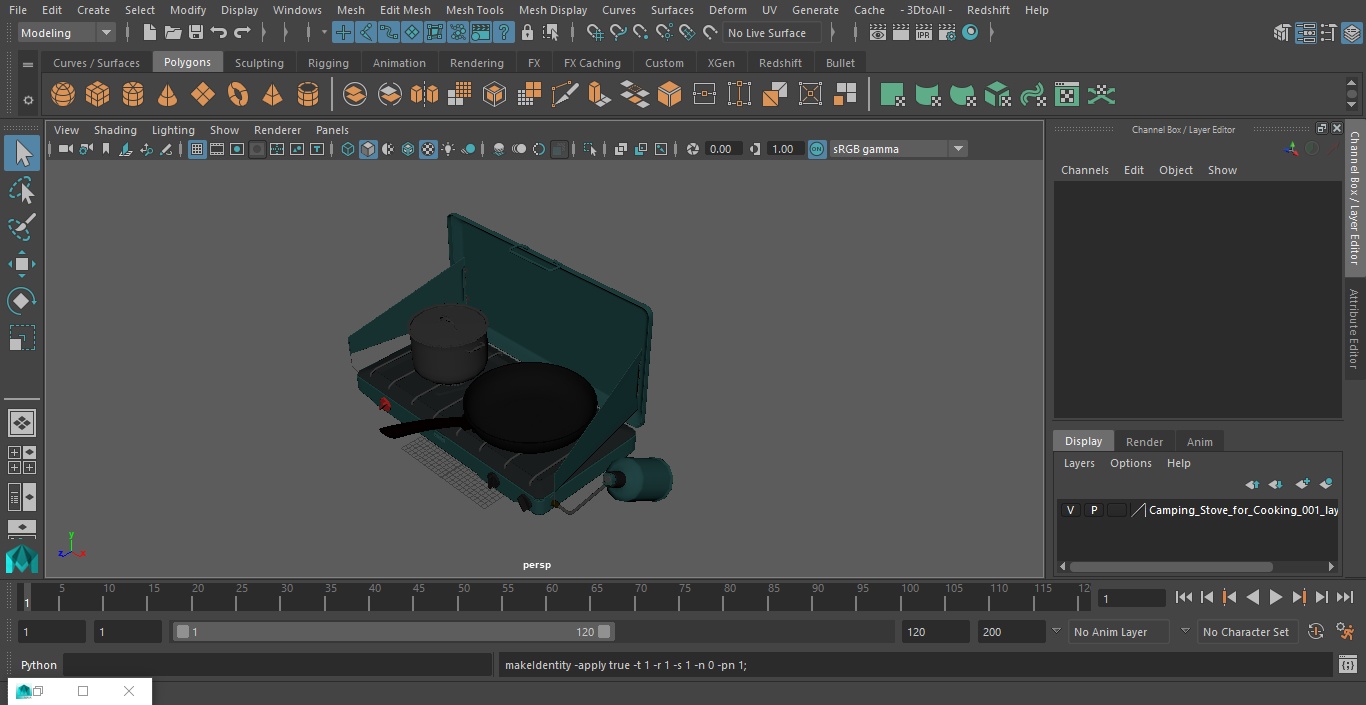Open the Attribute Editor side tab

point(1354,329)
